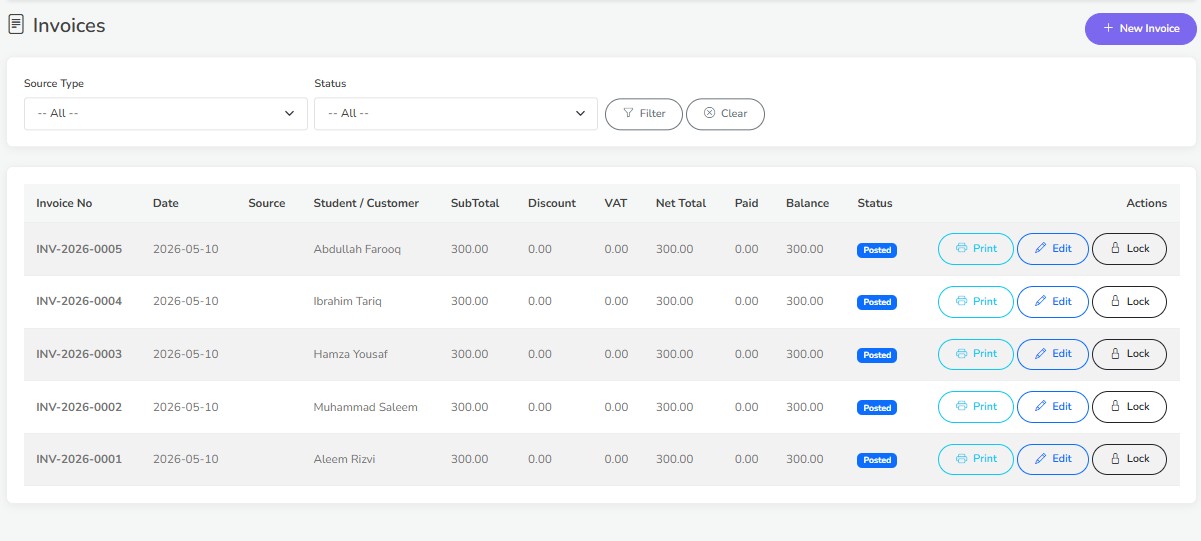Click customer name Hamza Yousaf
Image resolution: width=1201 pixels, height=541 pixels.
pos(350,354)
